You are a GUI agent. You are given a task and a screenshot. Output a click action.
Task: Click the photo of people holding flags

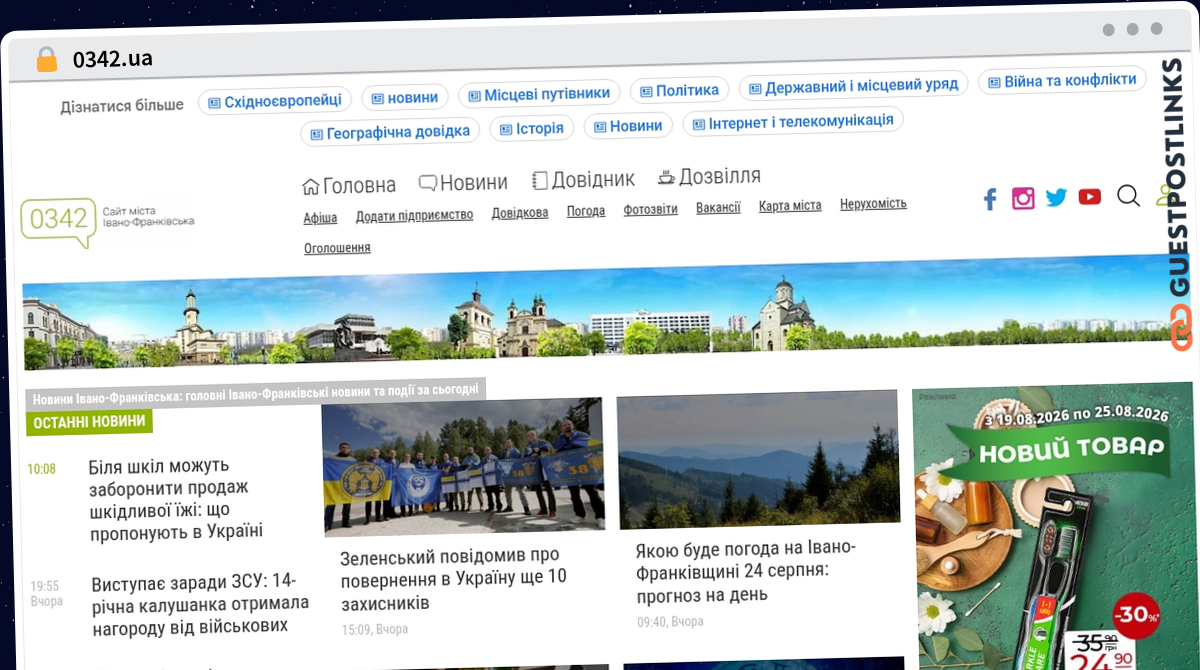tap(463, 466)
